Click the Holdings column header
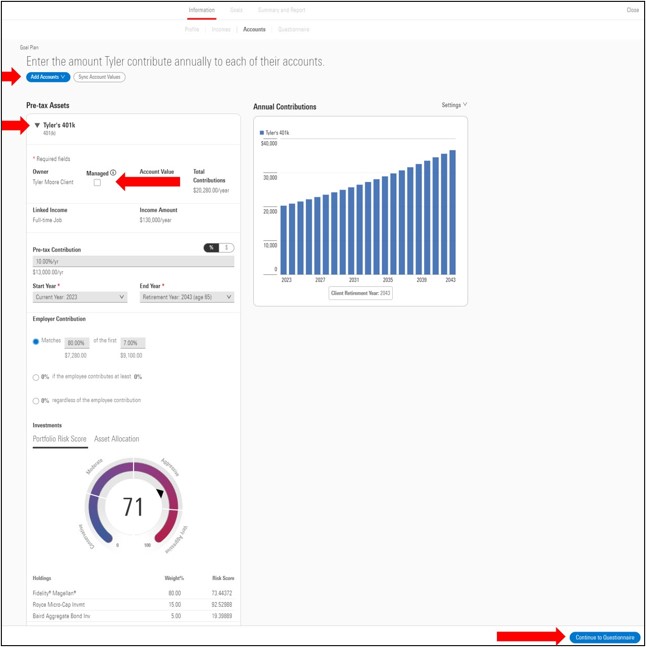Viewport: 646px width, 647px height. (42, 578)
